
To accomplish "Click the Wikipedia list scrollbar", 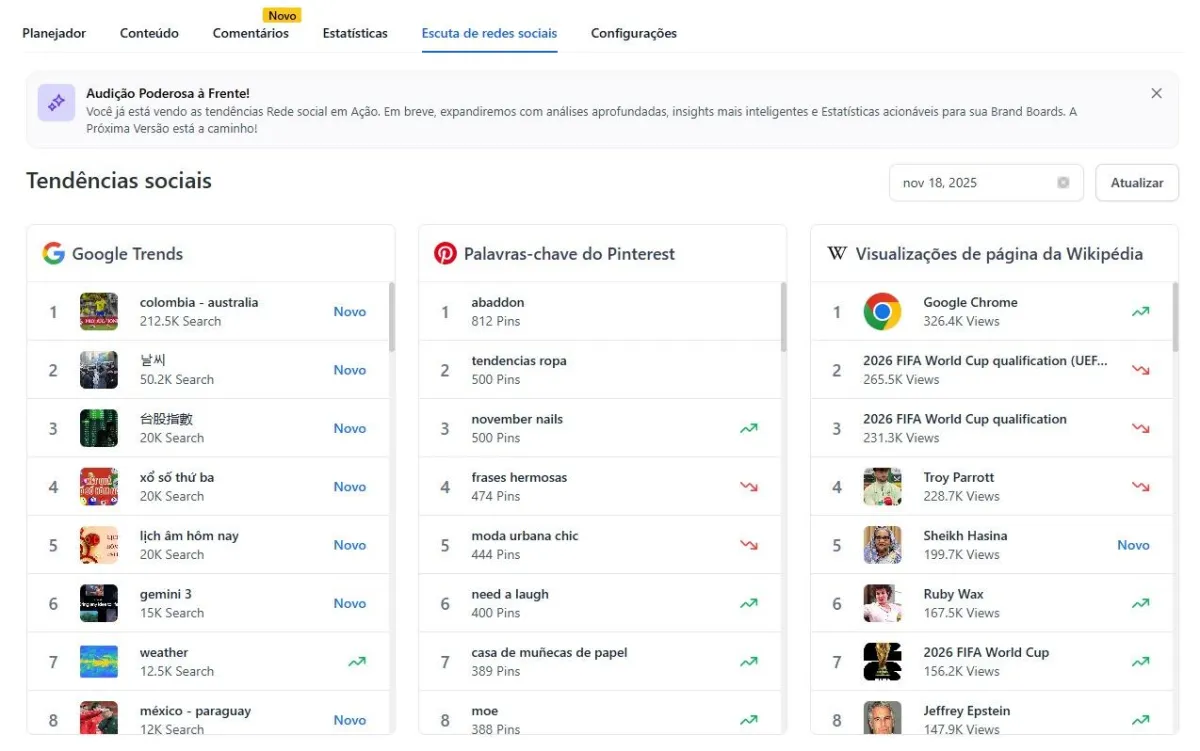I will click(x=1175, y=317).
